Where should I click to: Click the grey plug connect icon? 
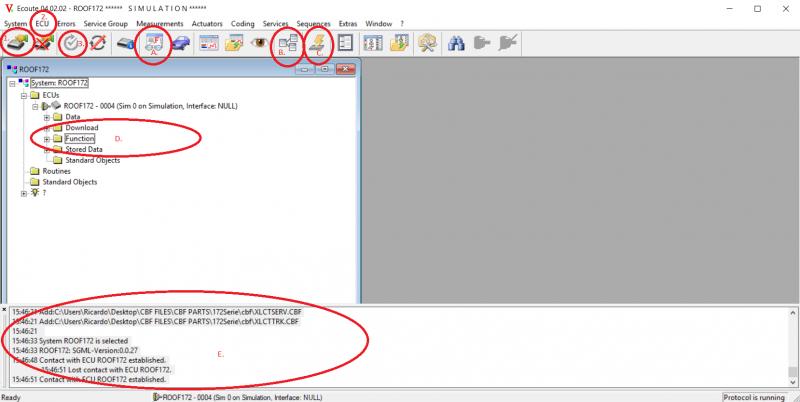pyautogui.click(x=482, y=43)
